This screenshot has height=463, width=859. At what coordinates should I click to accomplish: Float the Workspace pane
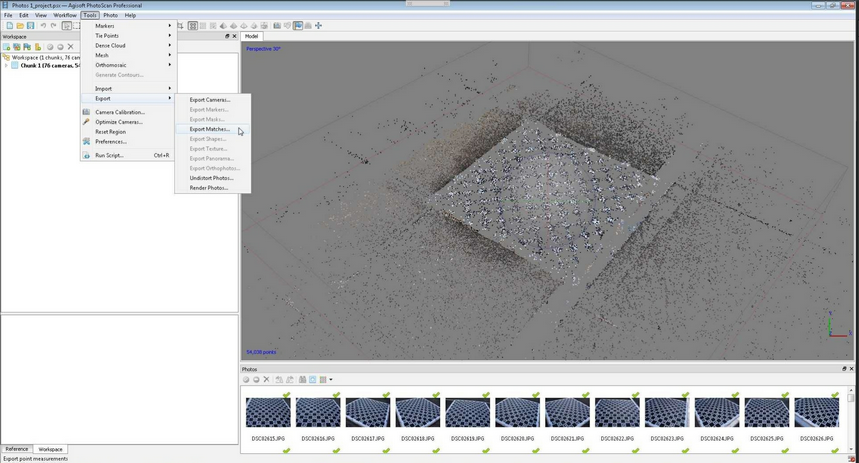point(227,36)
